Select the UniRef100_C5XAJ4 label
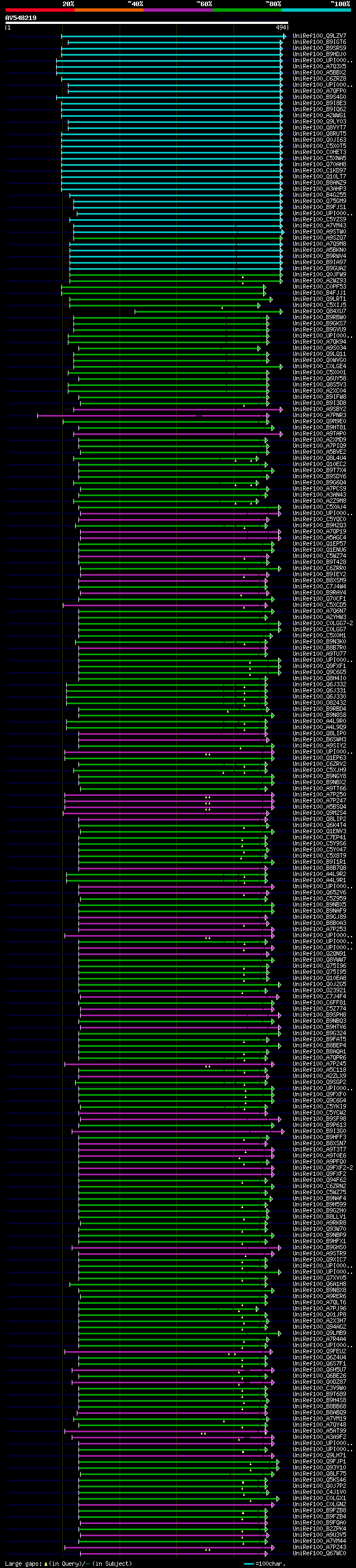 tap(319, 507)
